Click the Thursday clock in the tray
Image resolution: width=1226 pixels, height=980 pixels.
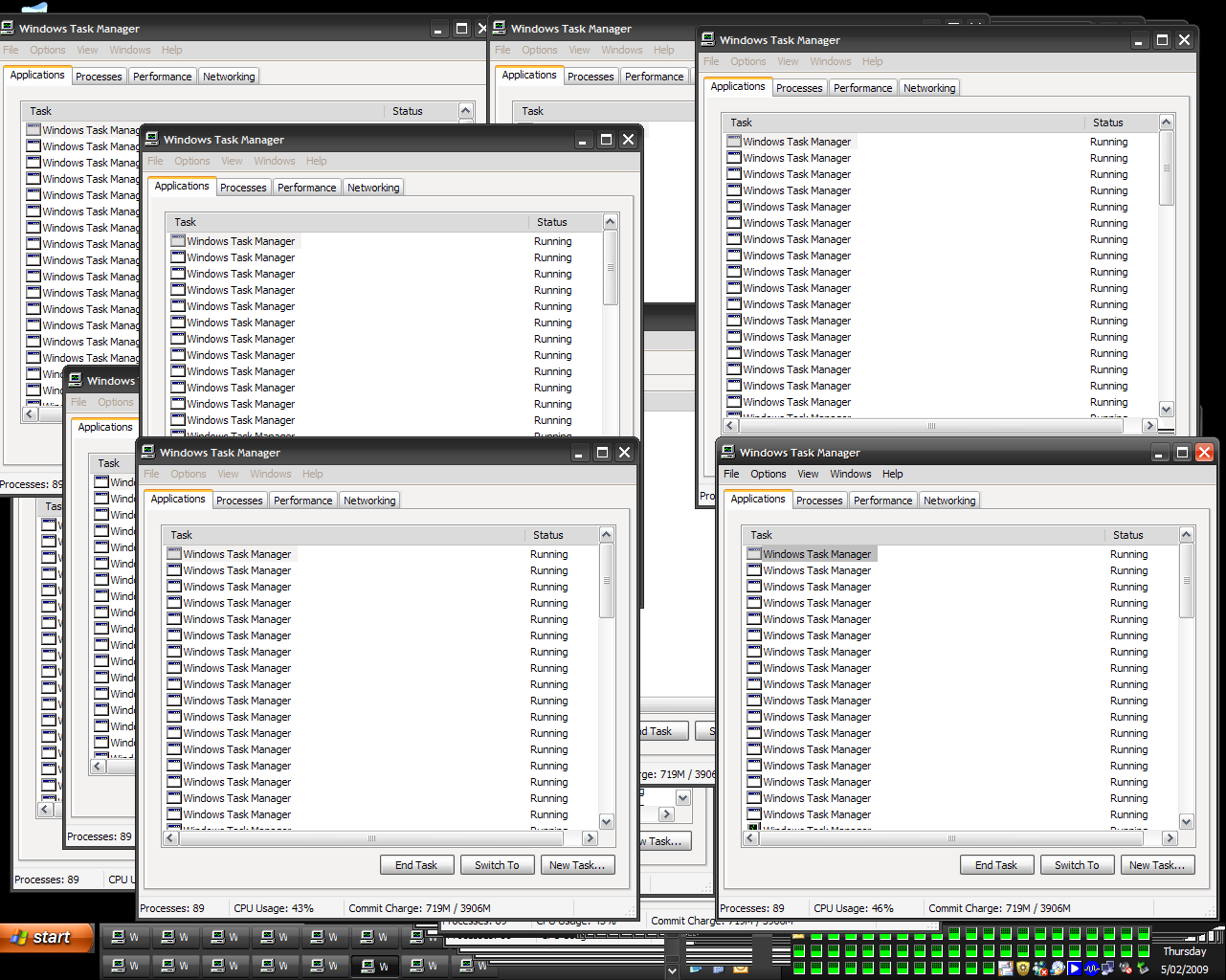click(1184, 951)
